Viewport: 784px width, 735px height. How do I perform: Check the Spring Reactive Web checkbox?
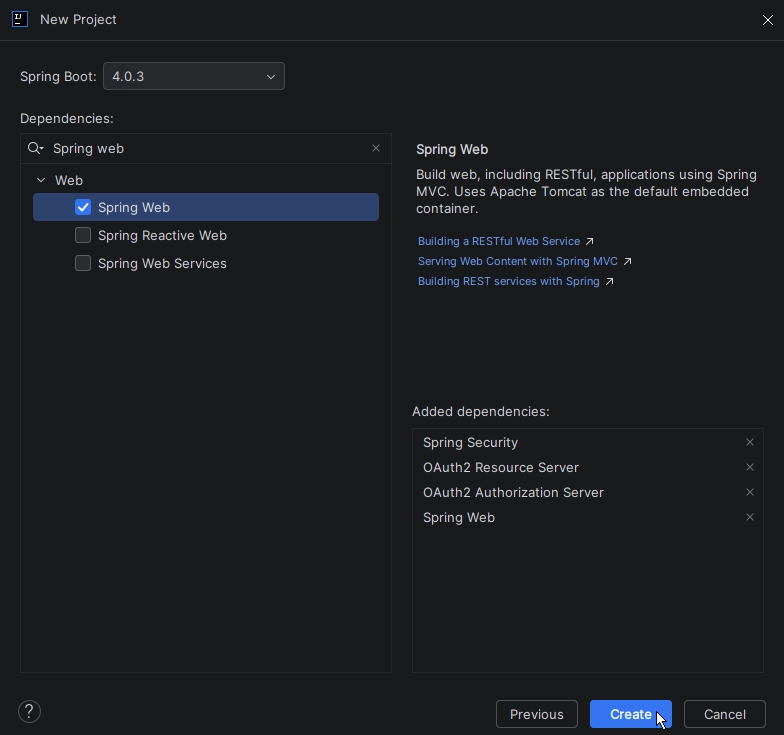(x=83, y=235)
